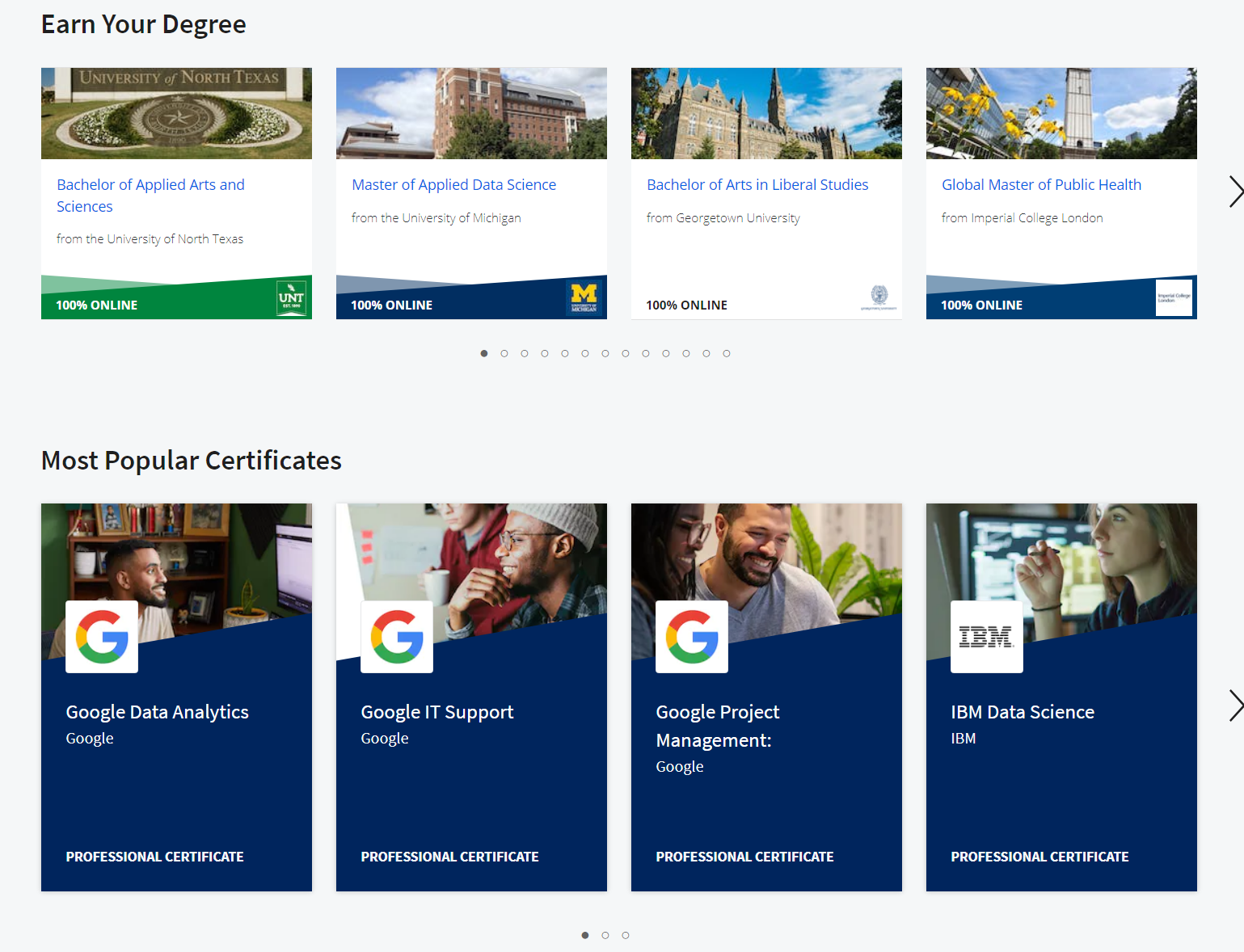Jump to certificates carousel page two
The image size is (1244, 952).
[605, 935]
